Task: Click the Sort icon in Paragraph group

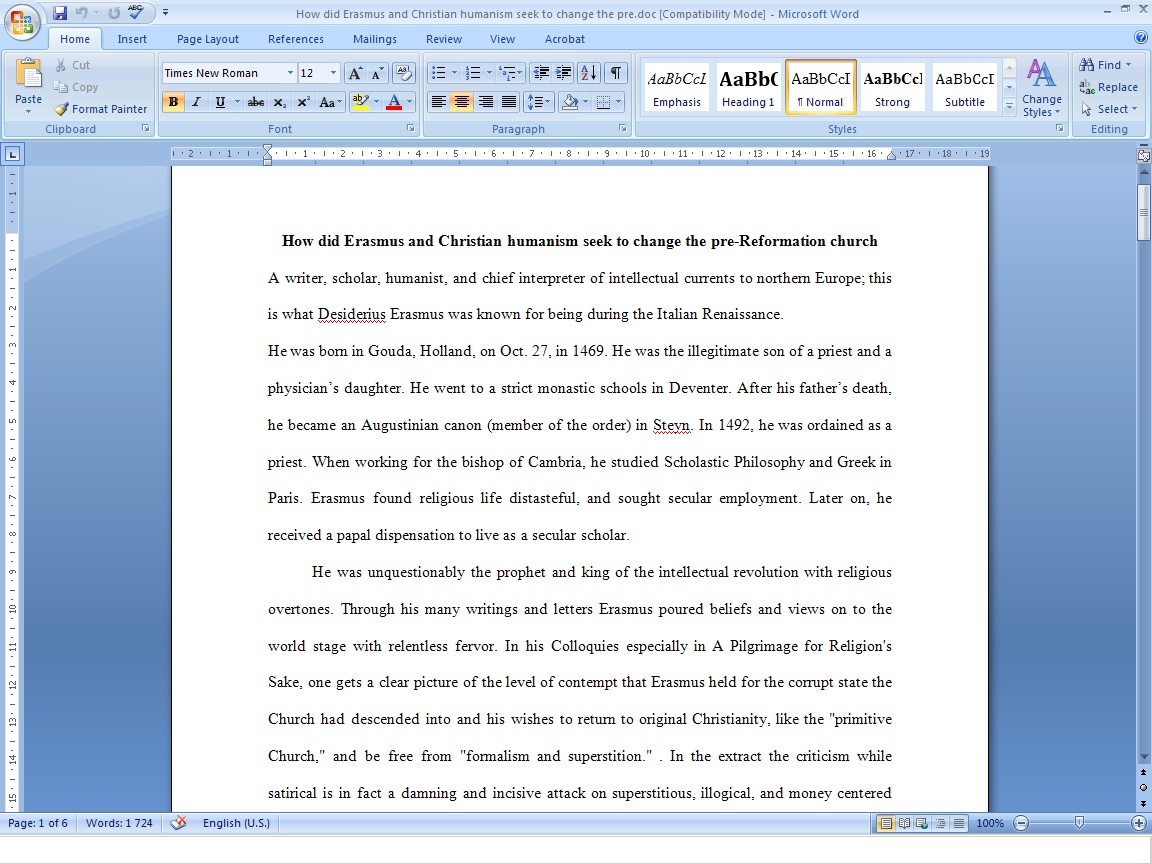Action: 588,73
